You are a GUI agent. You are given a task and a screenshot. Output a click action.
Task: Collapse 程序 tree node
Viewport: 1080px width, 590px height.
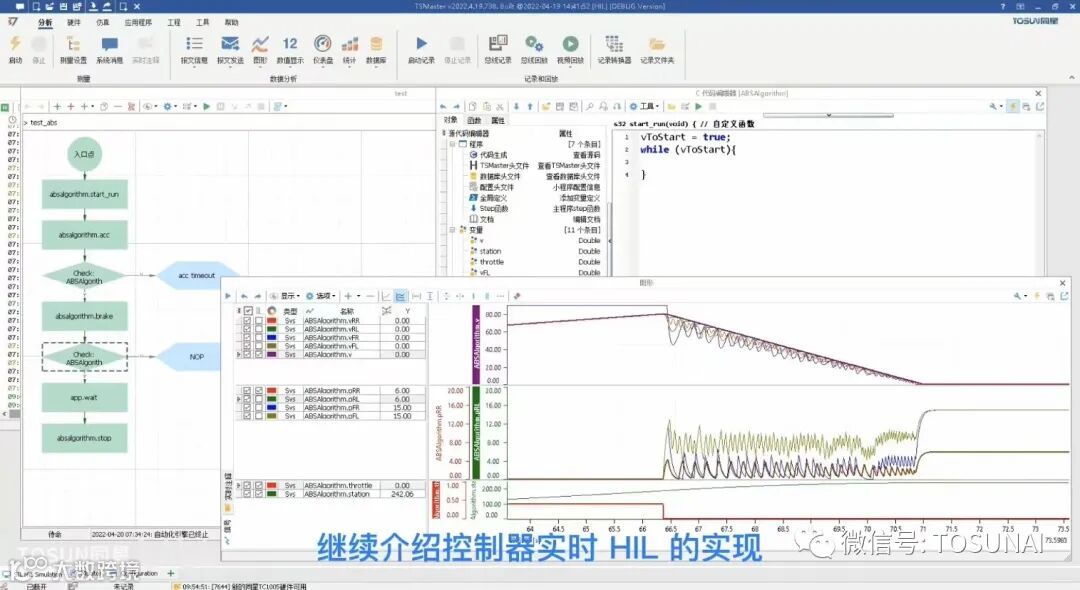(x=453, y=145)
